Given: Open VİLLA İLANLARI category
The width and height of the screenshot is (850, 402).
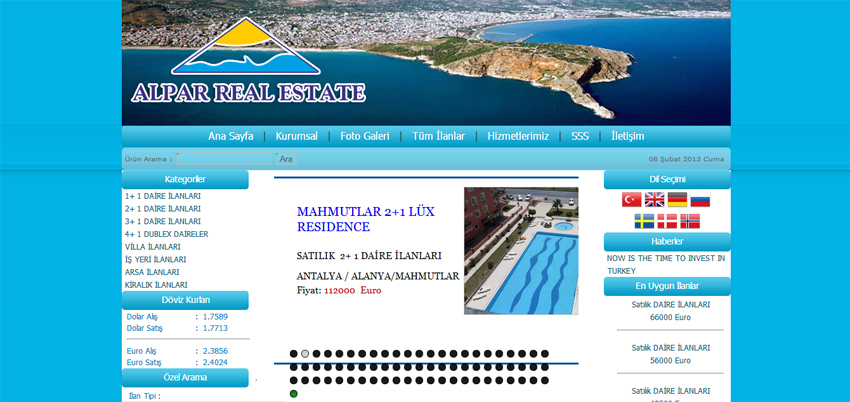Looking at the screenshot, I should tap(153, 247).
